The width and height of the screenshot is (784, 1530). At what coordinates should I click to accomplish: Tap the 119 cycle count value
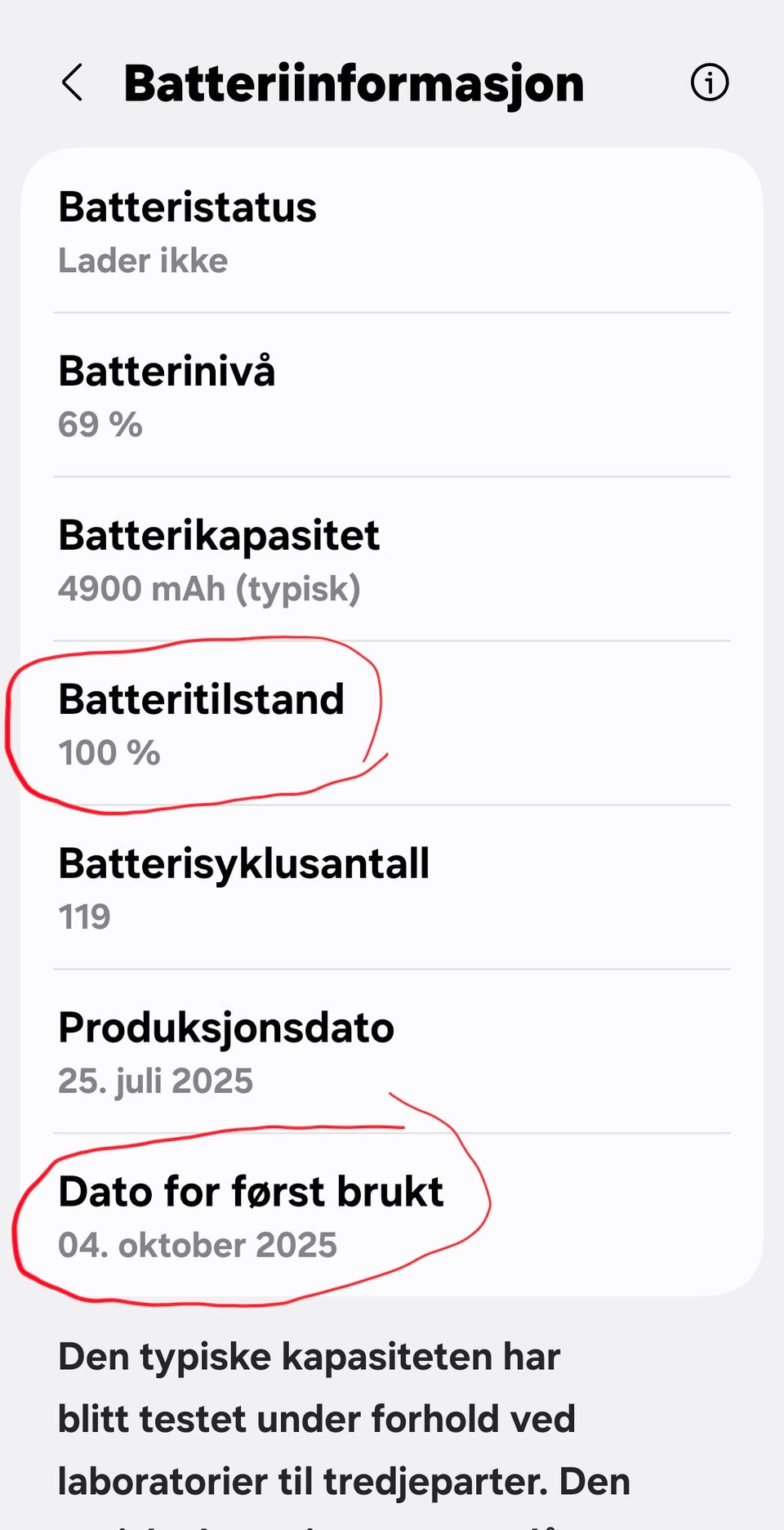tap(84, 917)
